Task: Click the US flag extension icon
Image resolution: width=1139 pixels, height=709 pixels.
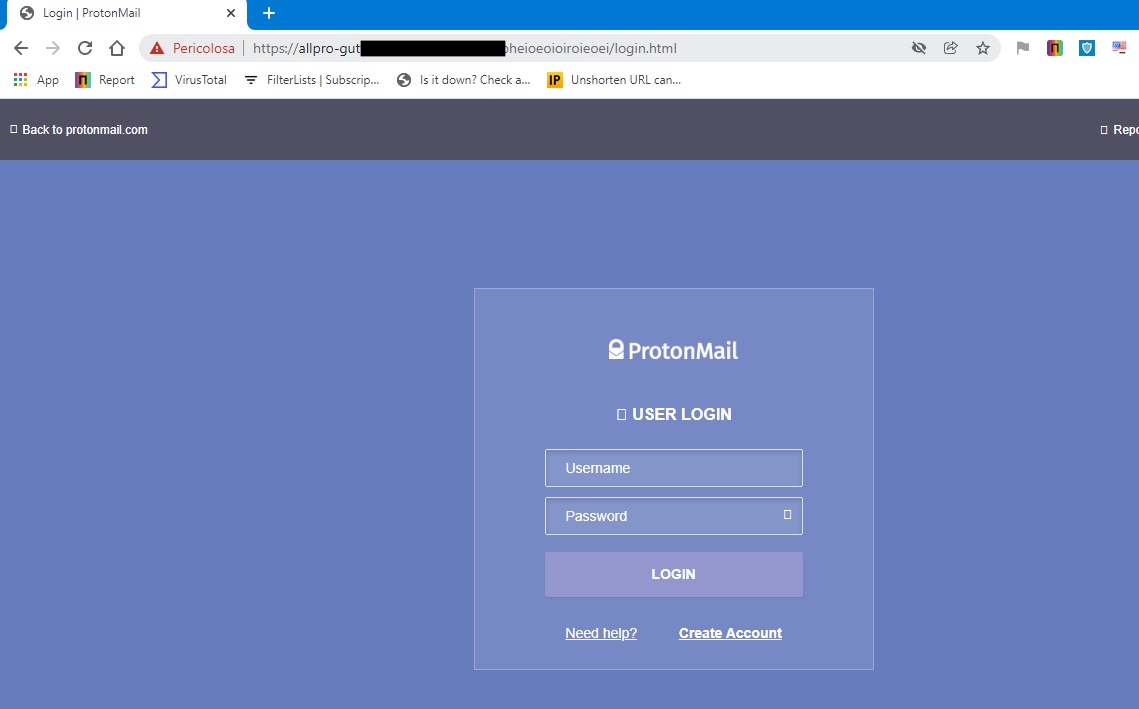Action: 1119,48
